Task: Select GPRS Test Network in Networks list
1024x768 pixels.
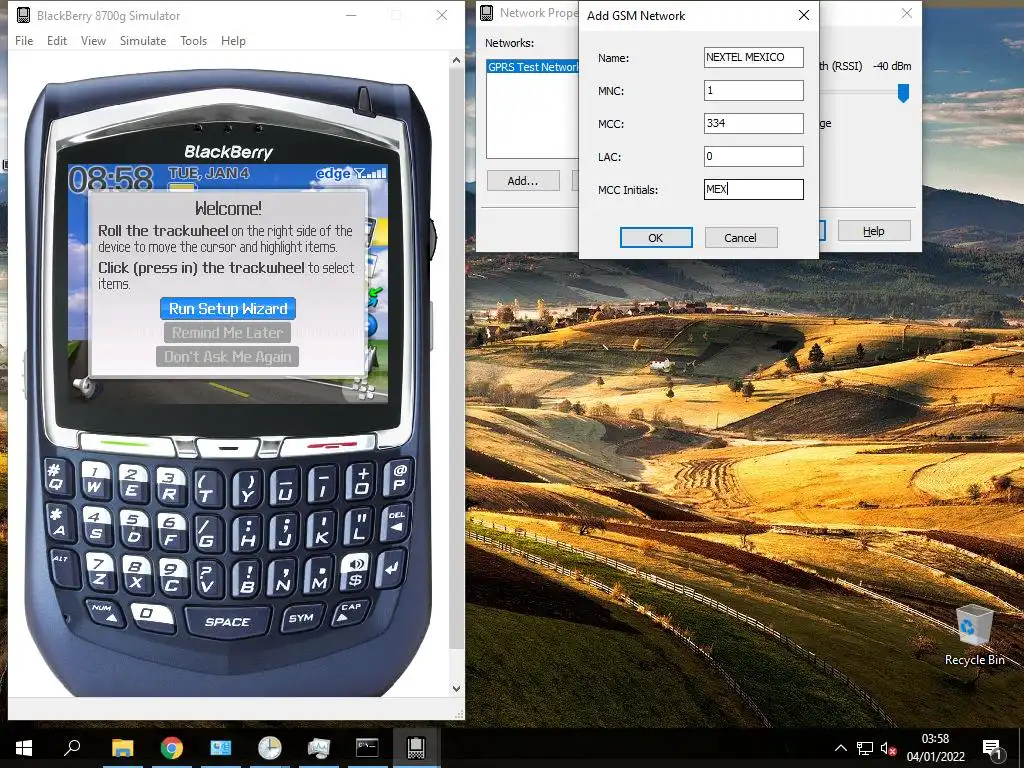Action: tap(533, 67)
